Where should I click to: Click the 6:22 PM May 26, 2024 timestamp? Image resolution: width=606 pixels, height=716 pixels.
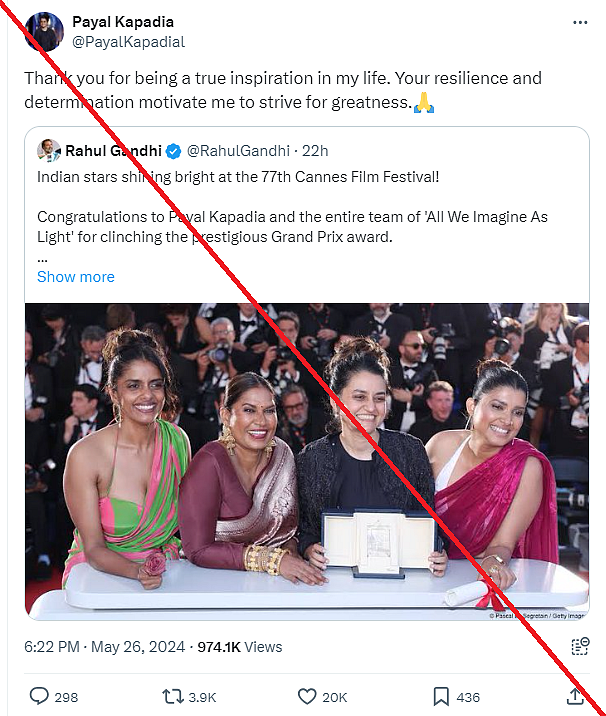point(105,647)
